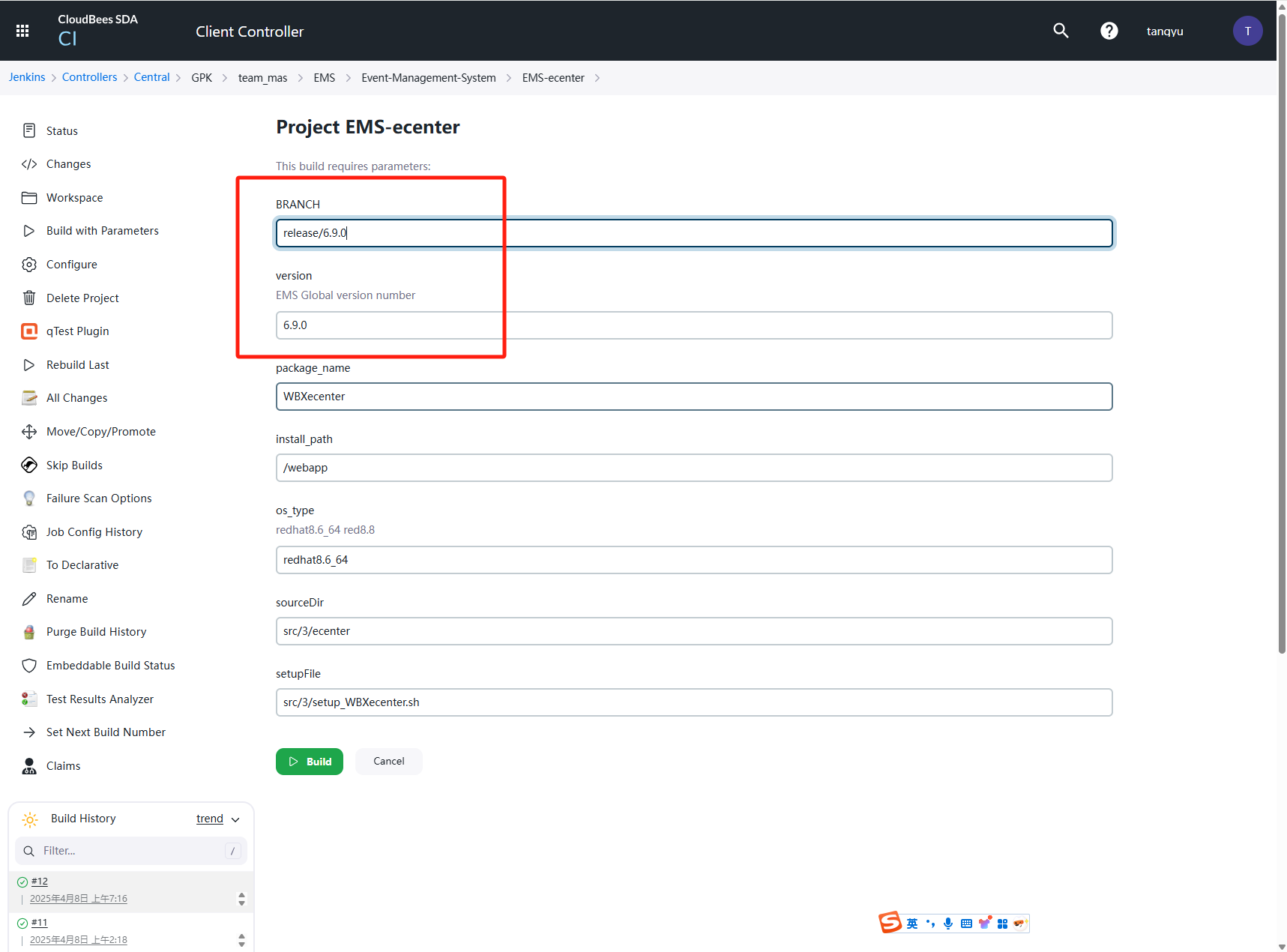
Task: Select Set Next Build Number in sidebar
Action: (106, 732)
